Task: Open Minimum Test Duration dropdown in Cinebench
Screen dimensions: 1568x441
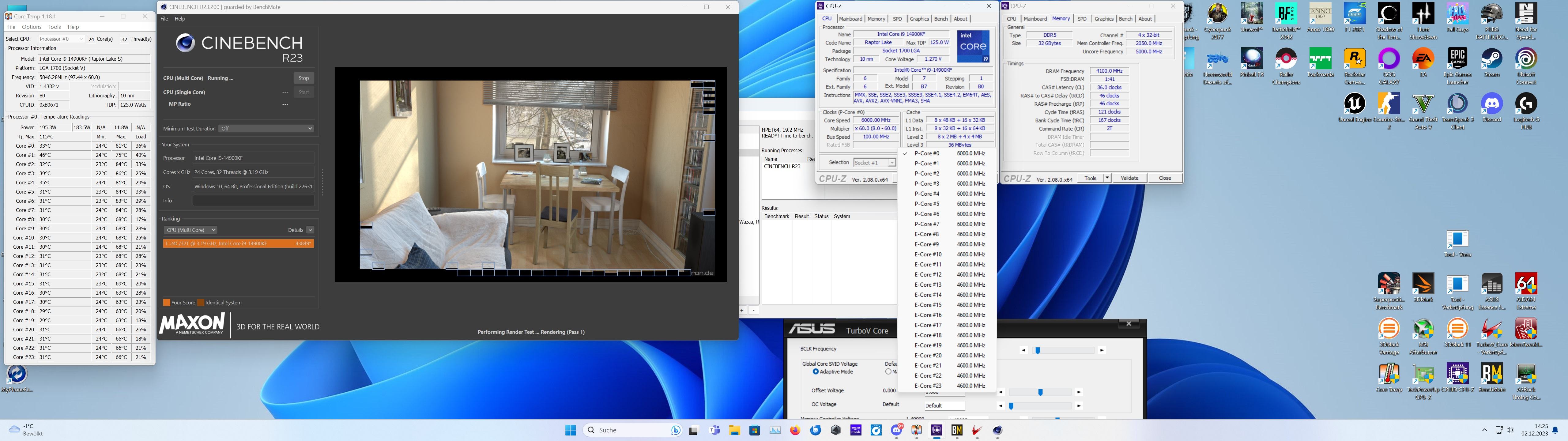Action: tap(267, 129)
